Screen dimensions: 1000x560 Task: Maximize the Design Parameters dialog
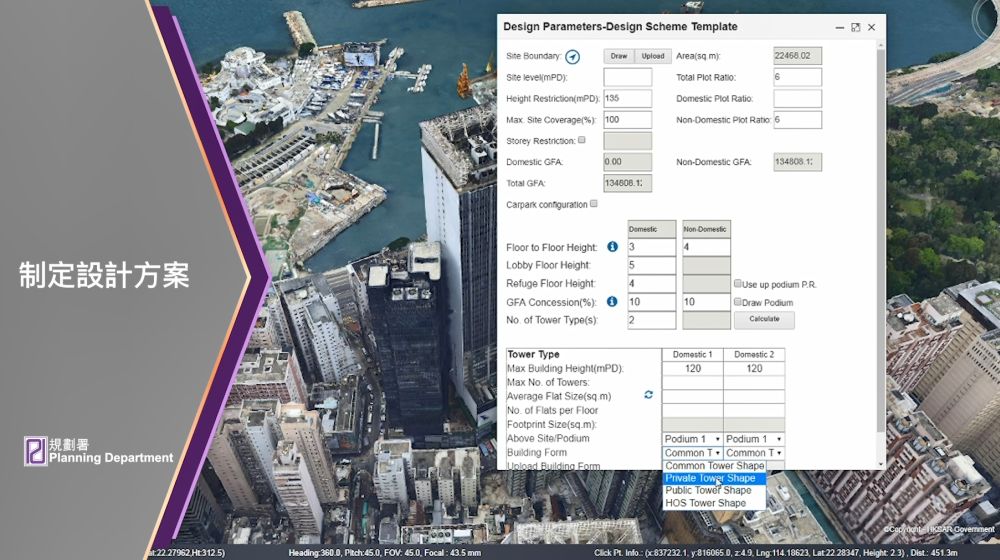[856, 27]
